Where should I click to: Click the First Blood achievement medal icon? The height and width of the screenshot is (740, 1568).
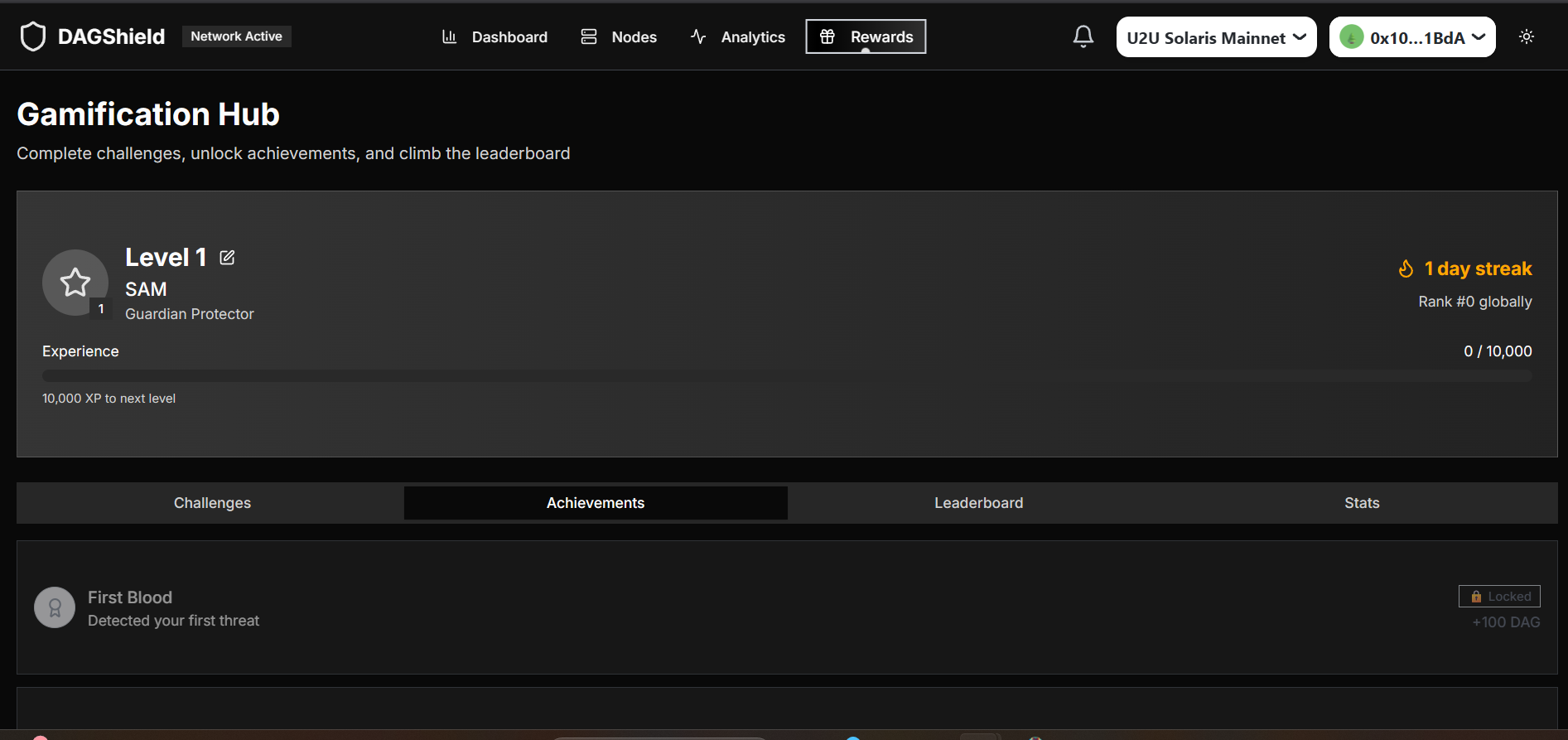[x=55, y=607]
